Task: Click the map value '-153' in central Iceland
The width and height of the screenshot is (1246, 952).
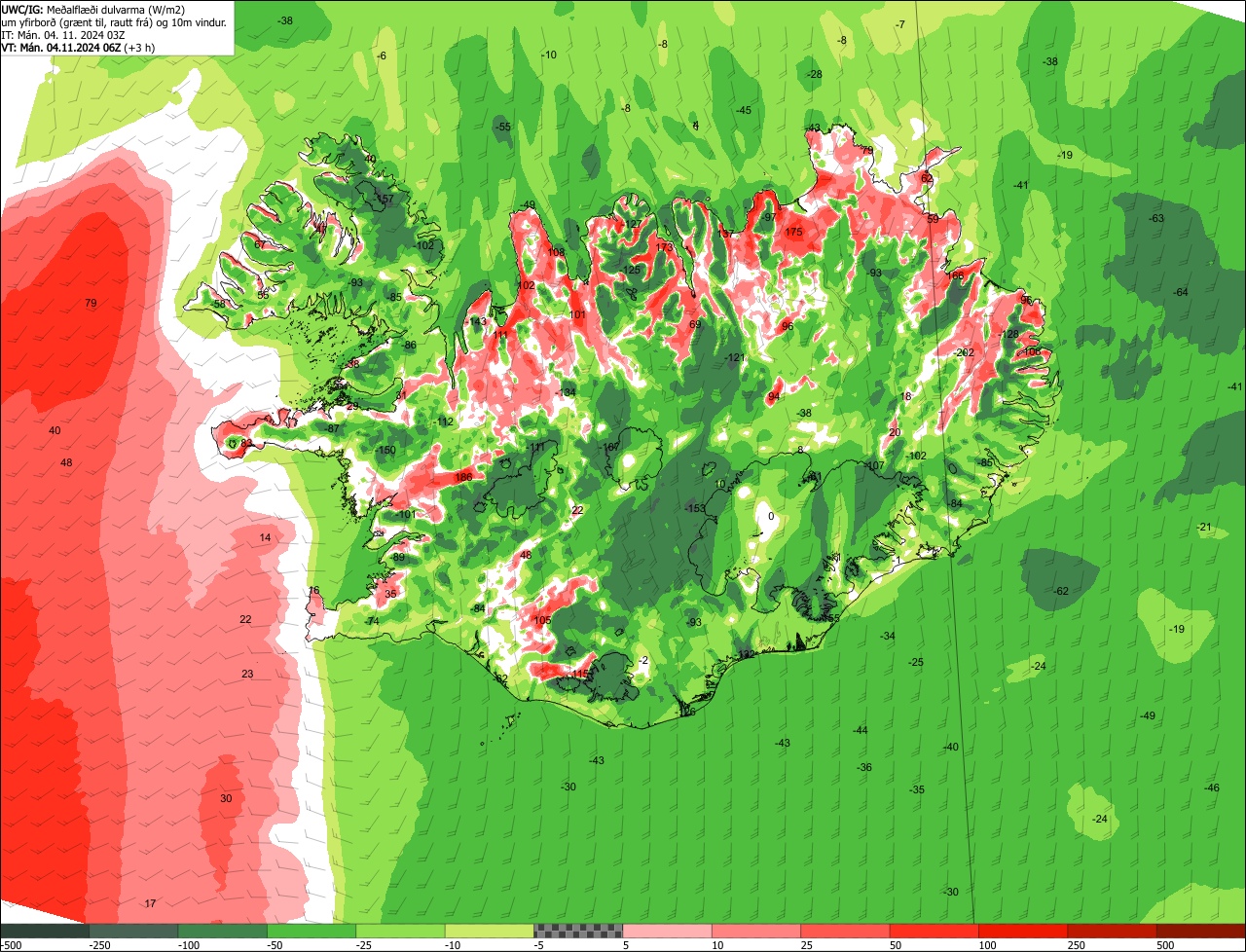Action: 694,509
